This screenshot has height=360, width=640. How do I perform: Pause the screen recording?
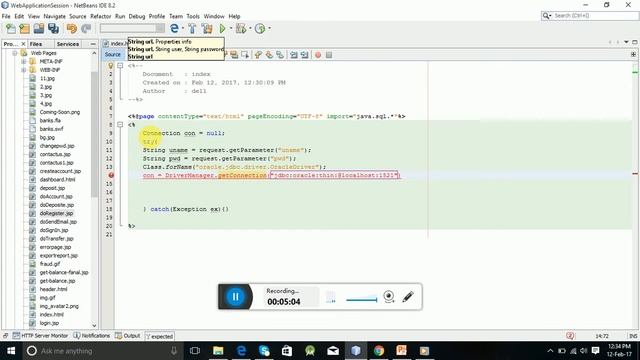(235, 297)
